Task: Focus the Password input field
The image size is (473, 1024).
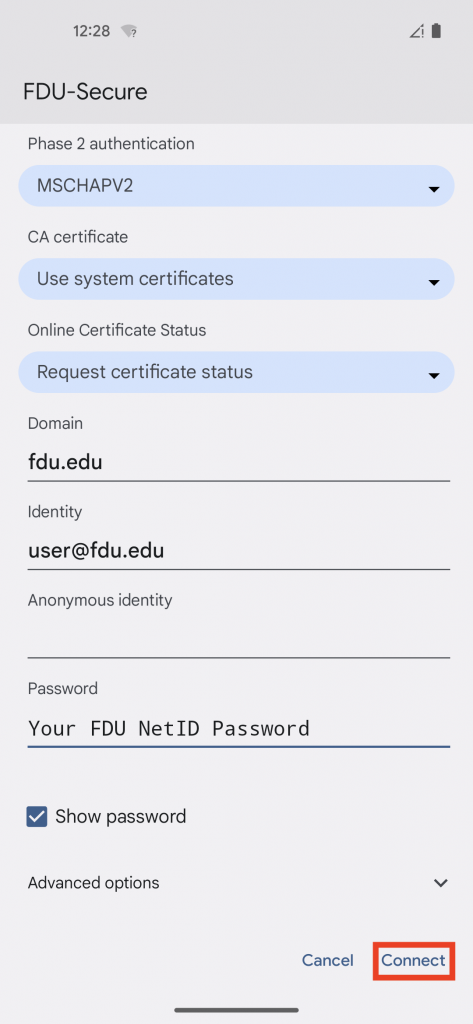Action: 238,728
